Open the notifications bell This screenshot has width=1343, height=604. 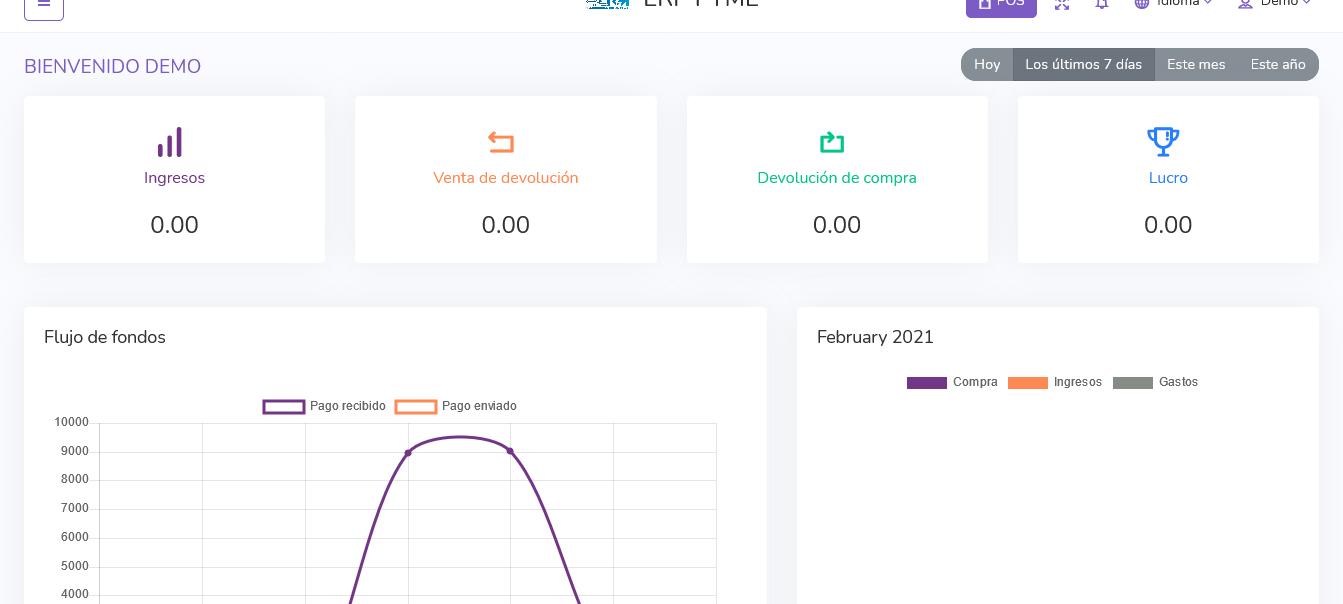(1101, 5)
